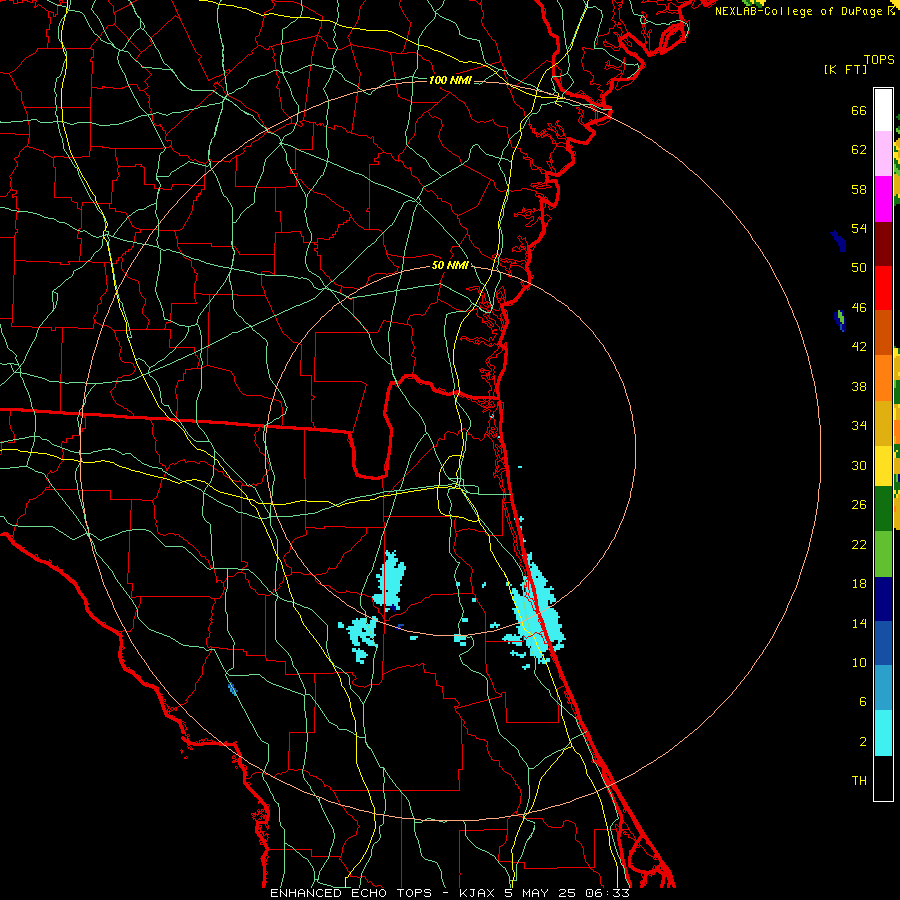
Task: Click the "10" legend value
Action: click(859, 662)
